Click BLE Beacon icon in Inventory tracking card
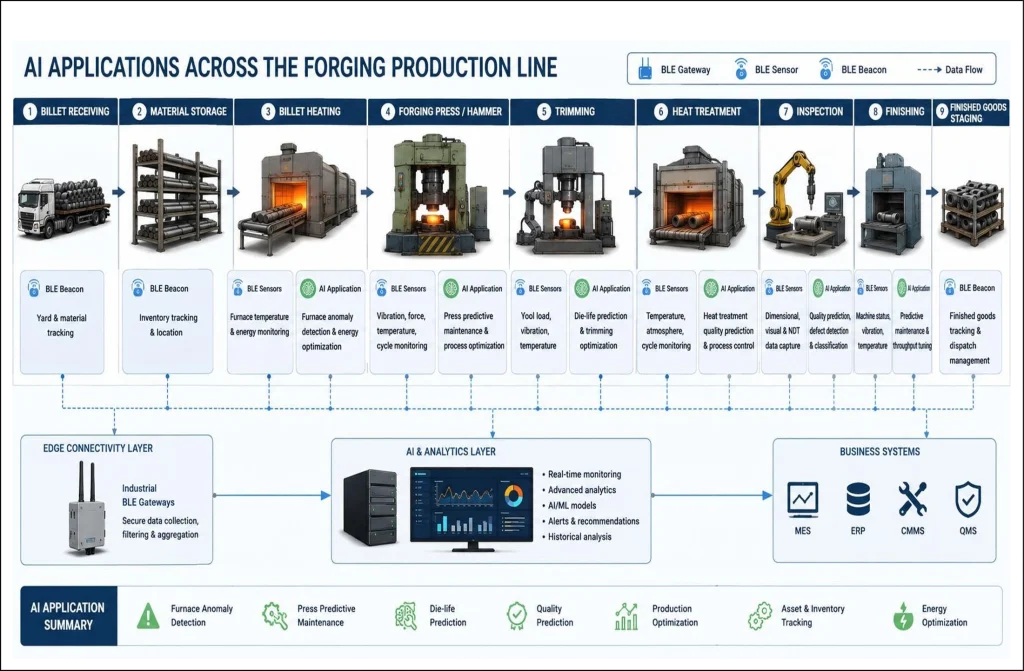 pos(138,287)
